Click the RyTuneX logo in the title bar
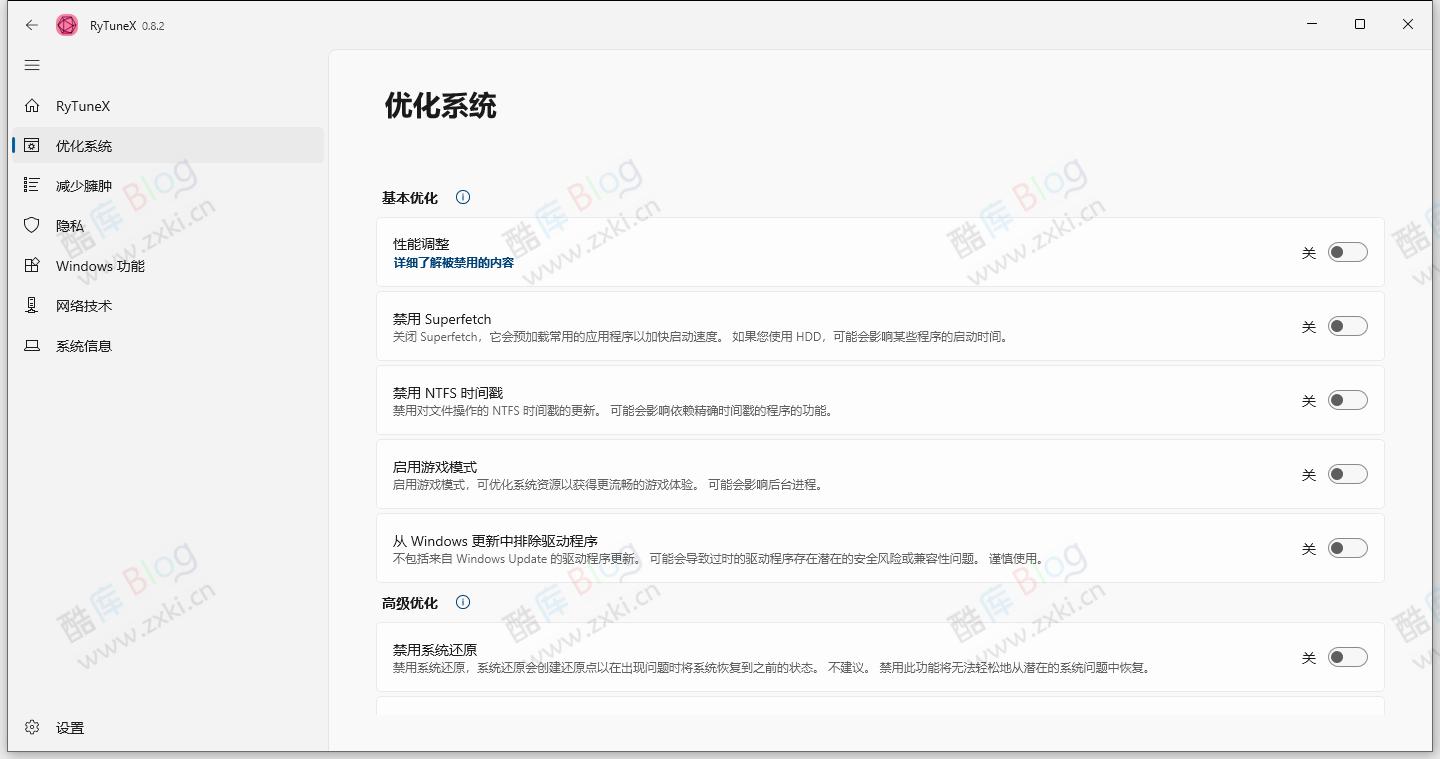The image size is (1440, 759). point(66,24)
